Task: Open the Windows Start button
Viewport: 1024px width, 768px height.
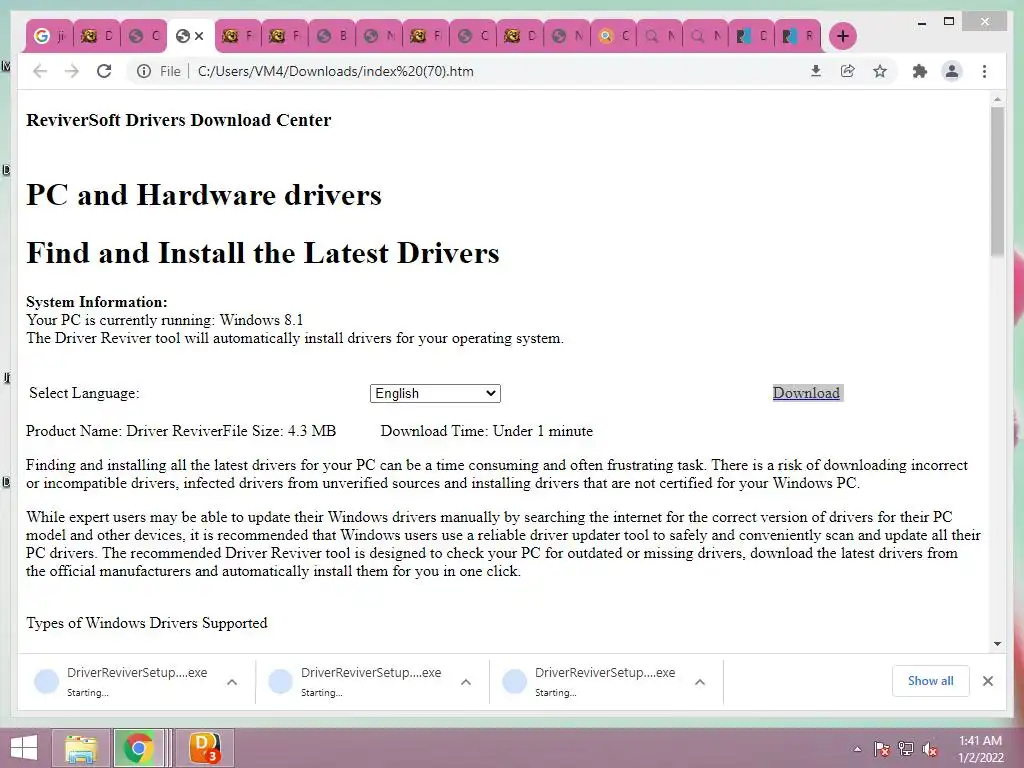Action: pos(24,748)
